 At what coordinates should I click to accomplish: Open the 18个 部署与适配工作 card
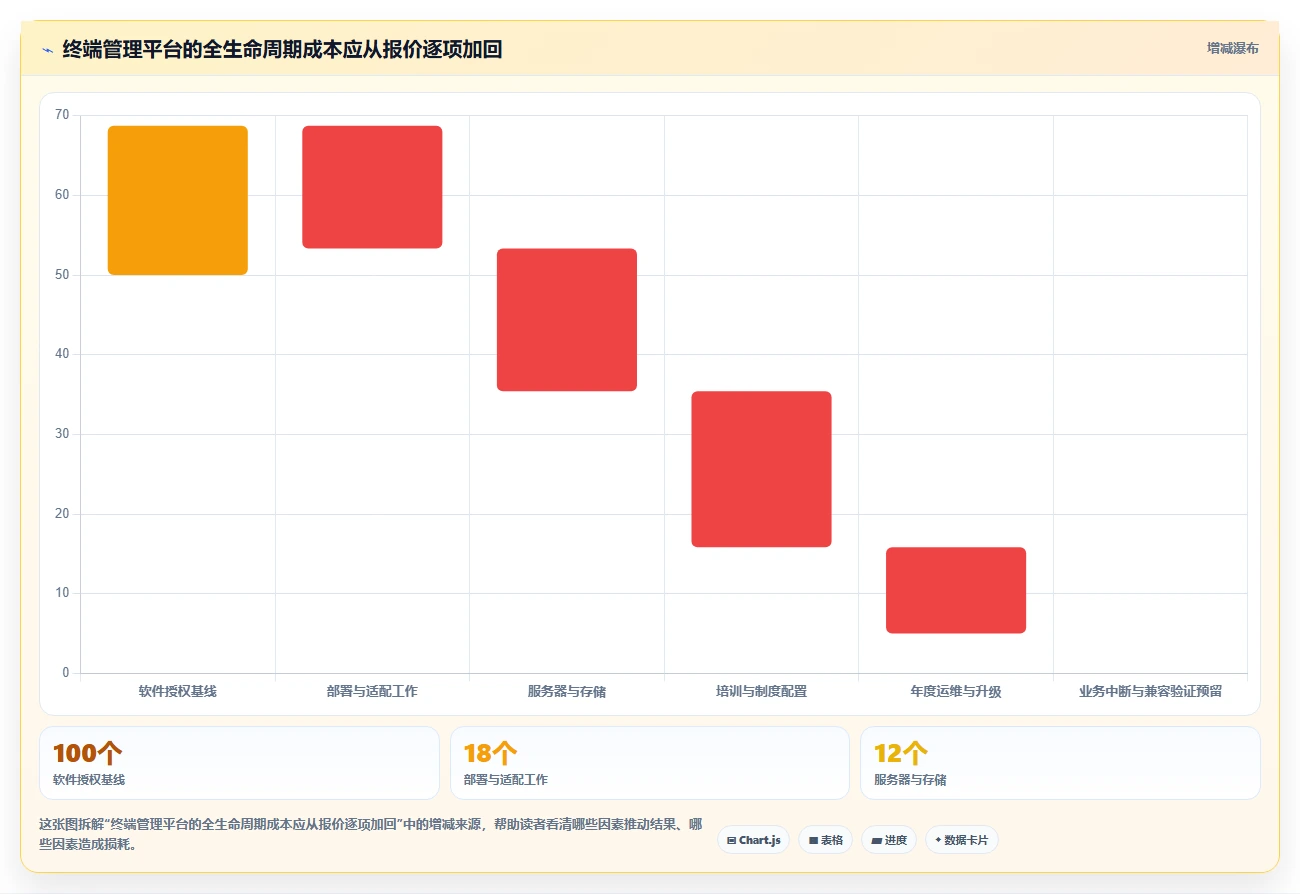click(x=650, y=763)
